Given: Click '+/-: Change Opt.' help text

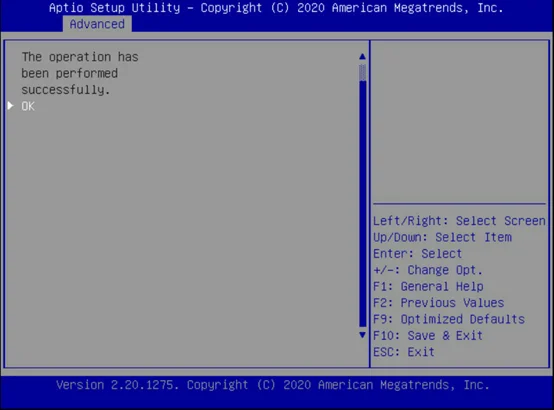Looking at the screenshot, I should pyautogui.click(x=428, y=270).
